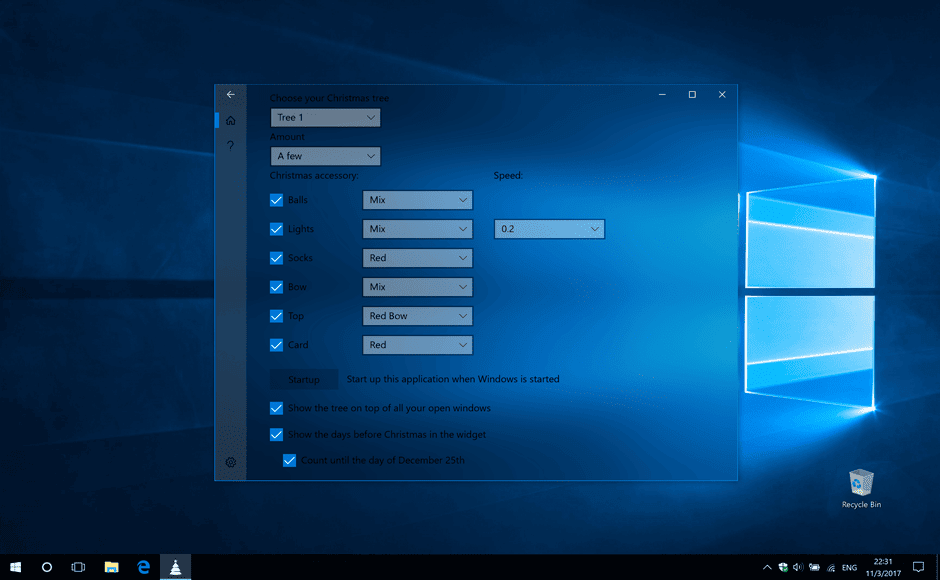
Task: Open the Socks Red dropdown
Action: pyautogui.click(x=417, y=258)
